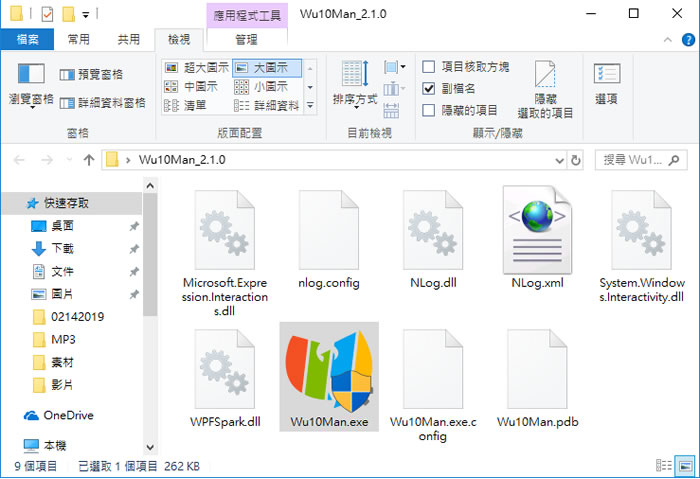Viewport: 700px width, 479px height.
Task: Switch to 詳細資料 details layout
Action: (x=267, y=105)
